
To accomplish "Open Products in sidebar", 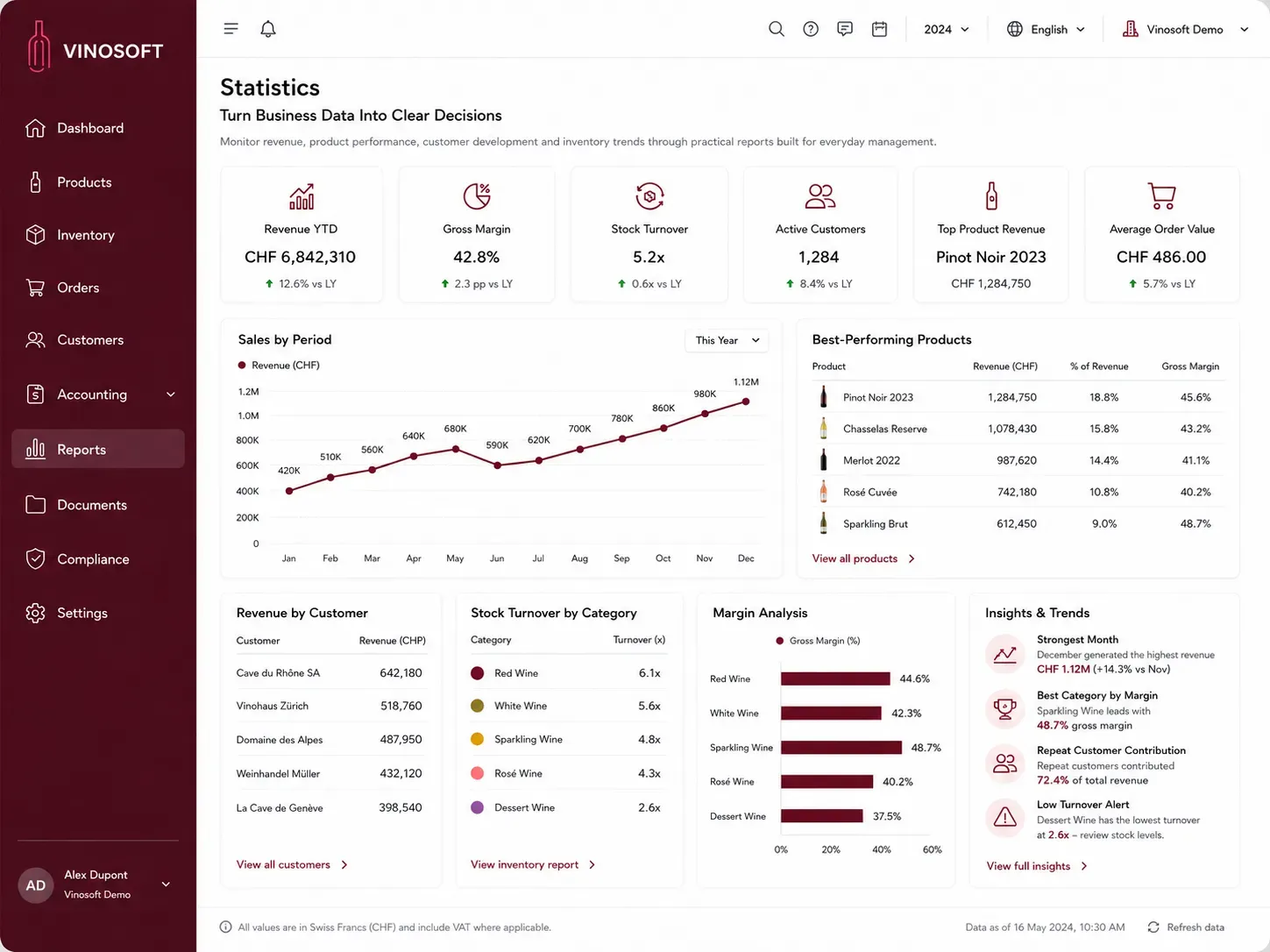I will click(x=98, y=182).
